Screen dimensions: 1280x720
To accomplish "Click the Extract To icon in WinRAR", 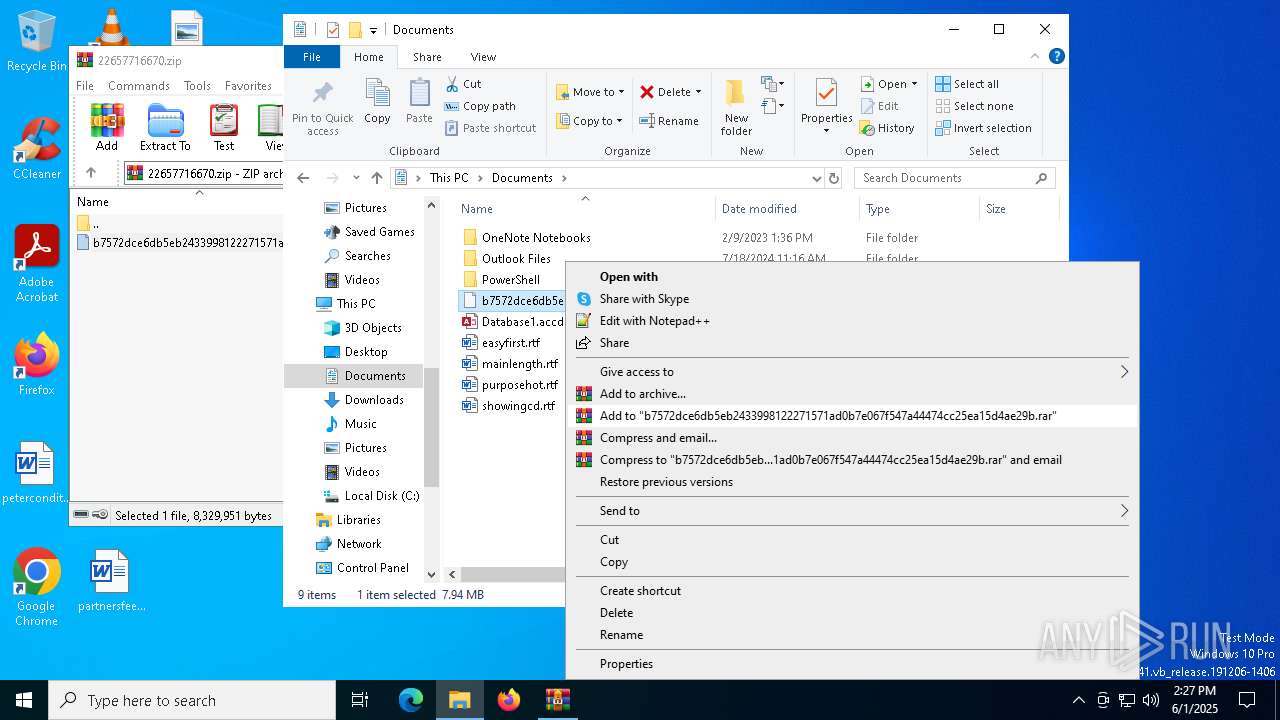I will 165,127.
